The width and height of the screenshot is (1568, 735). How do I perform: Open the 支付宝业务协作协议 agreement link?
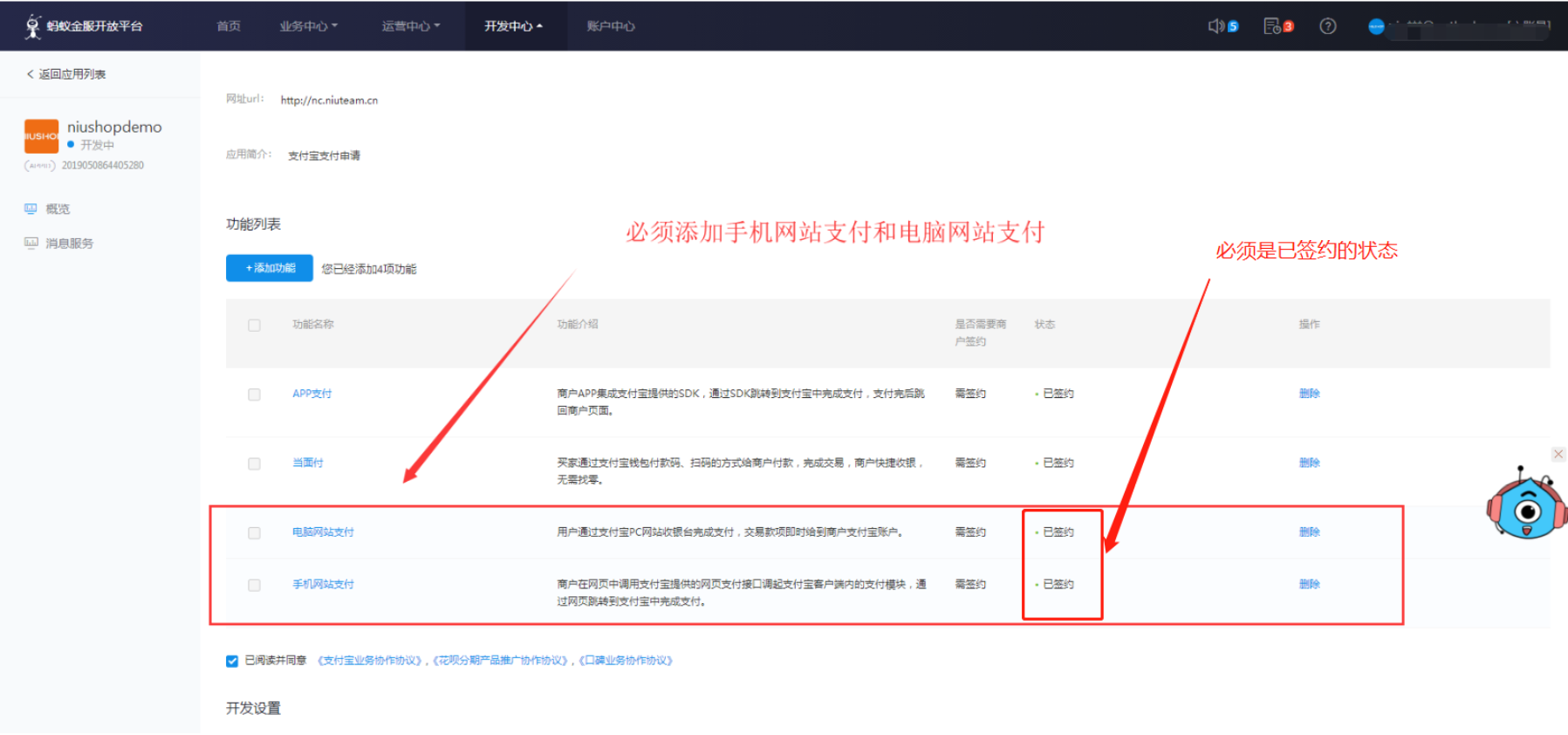tap(371, 661)
